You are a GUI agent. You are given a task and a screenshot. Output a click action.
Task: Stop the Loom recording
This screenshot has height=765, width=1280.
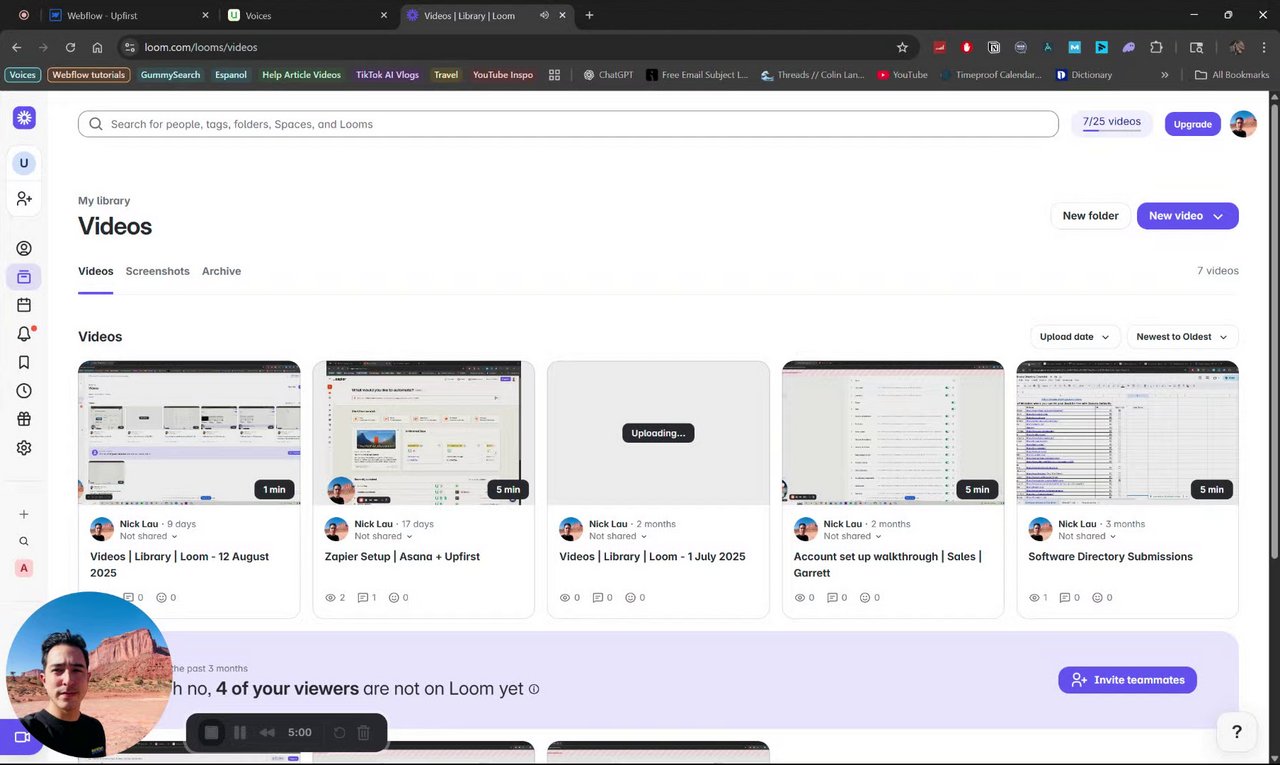211,733
